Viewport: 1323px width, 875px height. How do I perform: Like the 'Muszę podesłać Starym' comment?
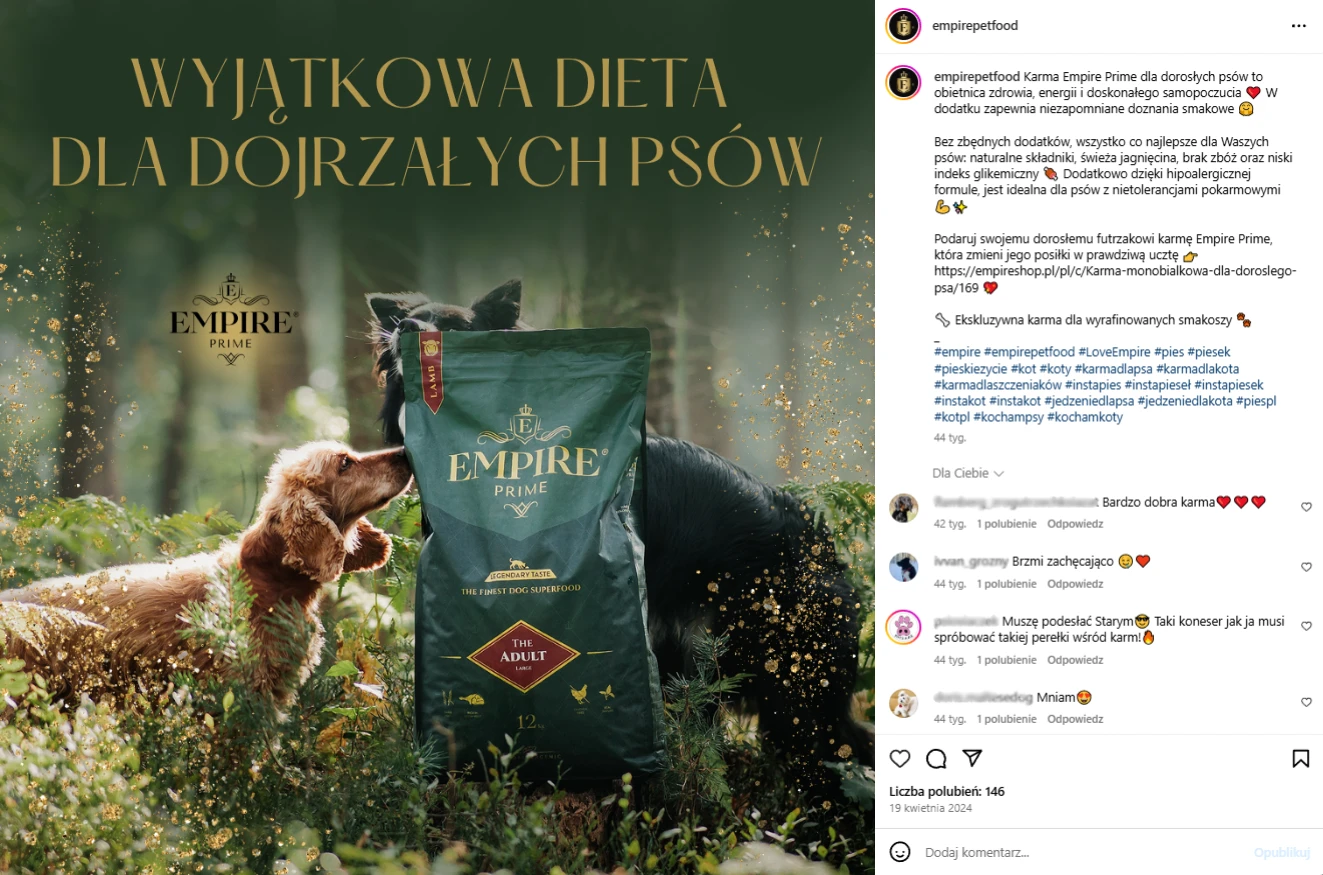point(1306,626)
